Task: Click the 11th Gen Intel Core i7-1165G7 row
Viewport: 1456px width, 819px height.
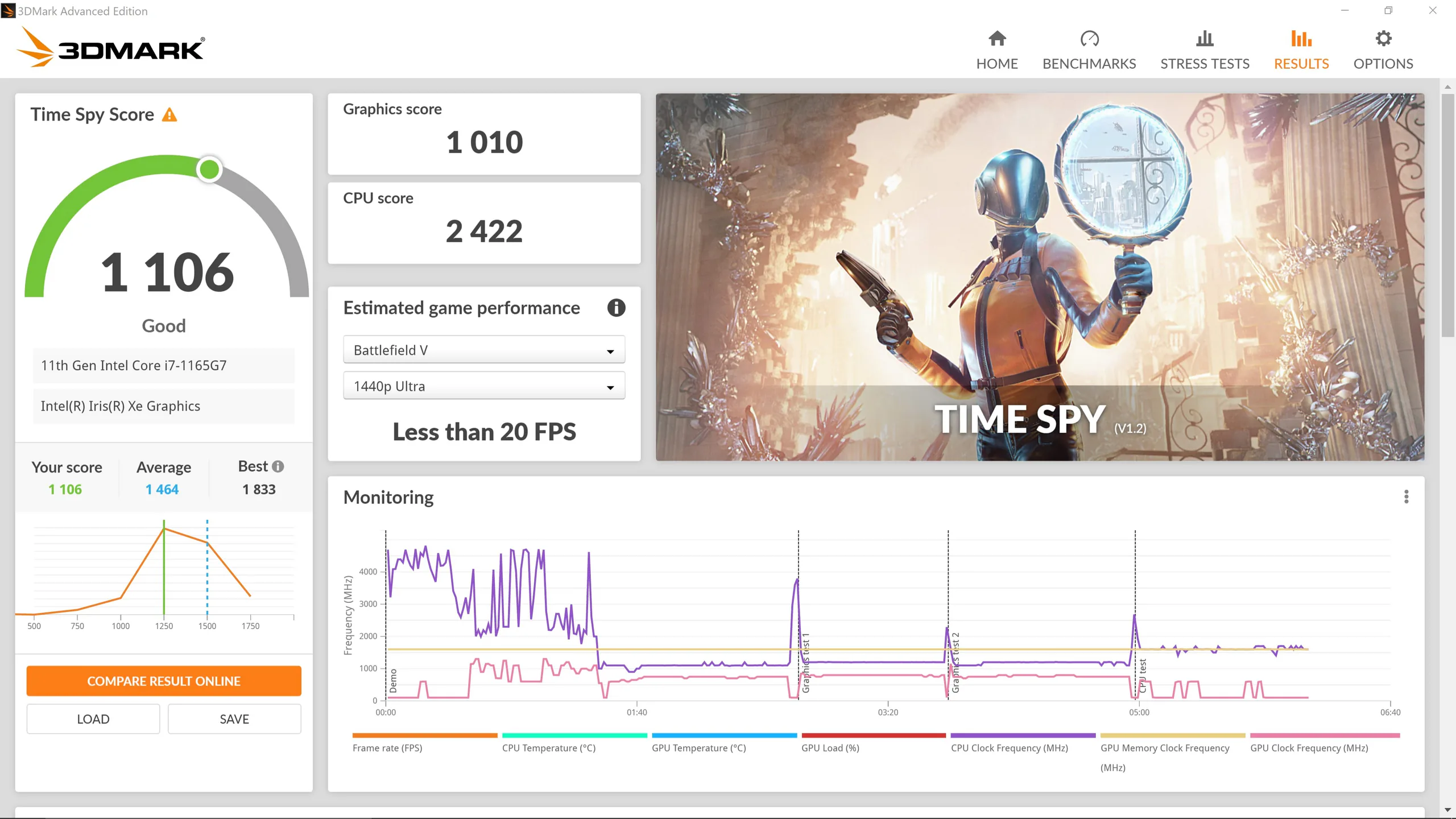Action: (x=164, y=366)
